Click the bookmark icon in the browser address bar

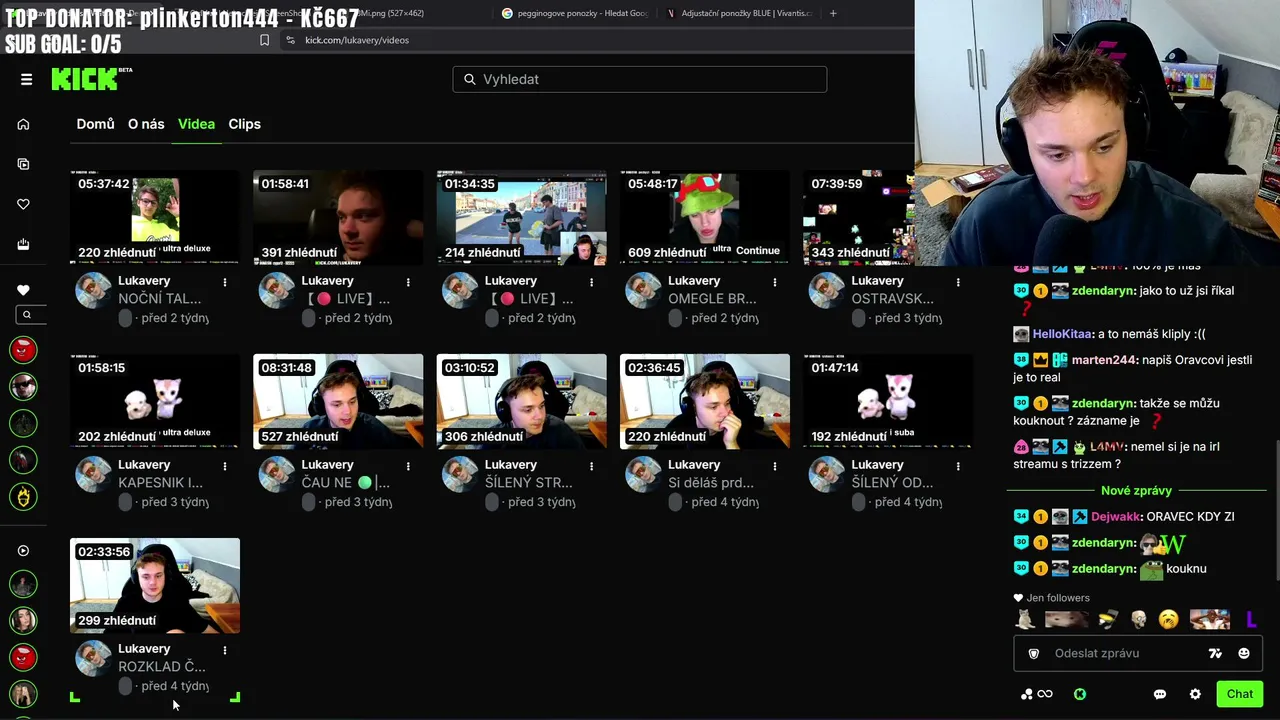[x=264, y=40]
